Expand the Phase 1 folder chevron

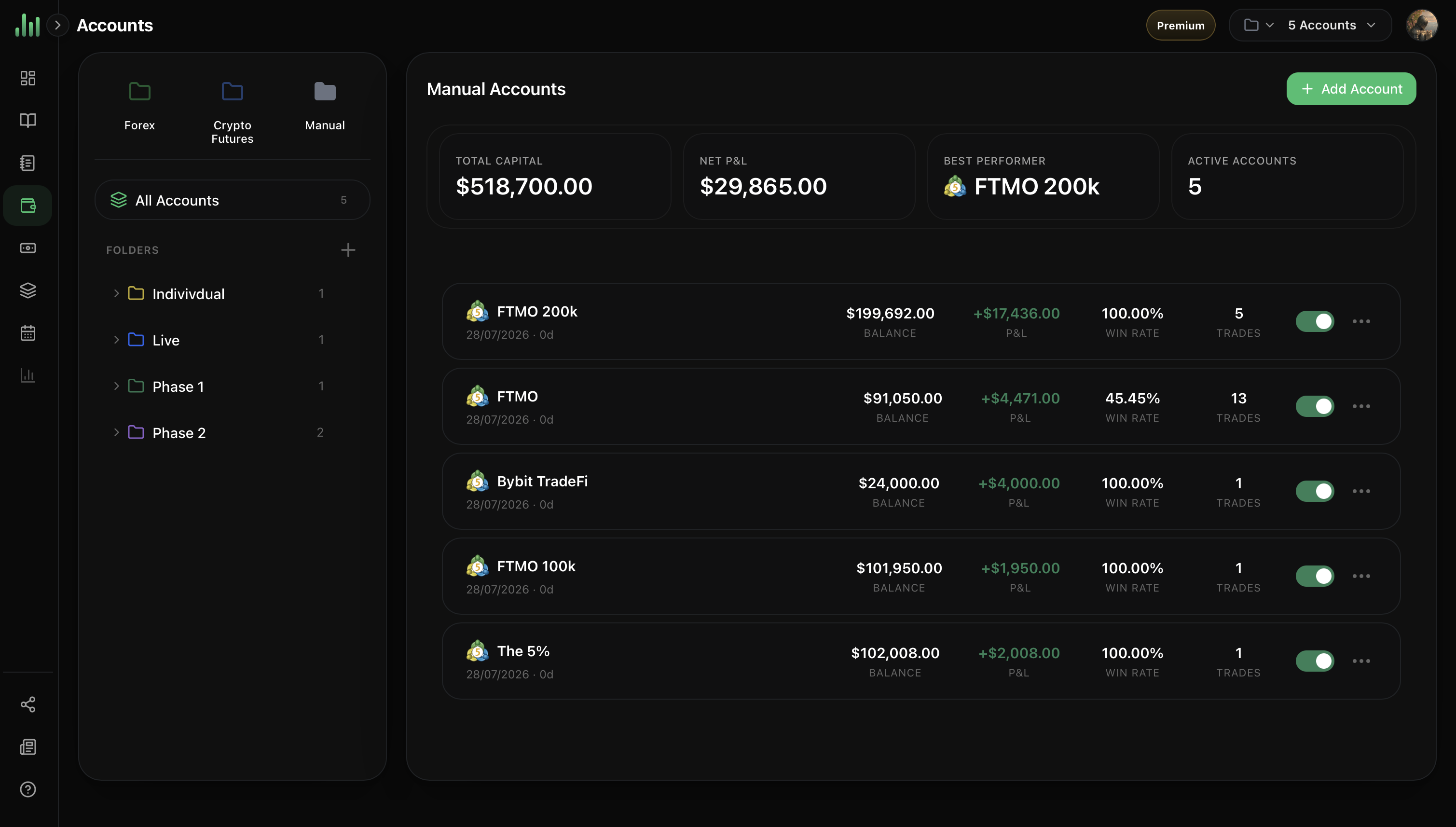(x=116, y=386)
